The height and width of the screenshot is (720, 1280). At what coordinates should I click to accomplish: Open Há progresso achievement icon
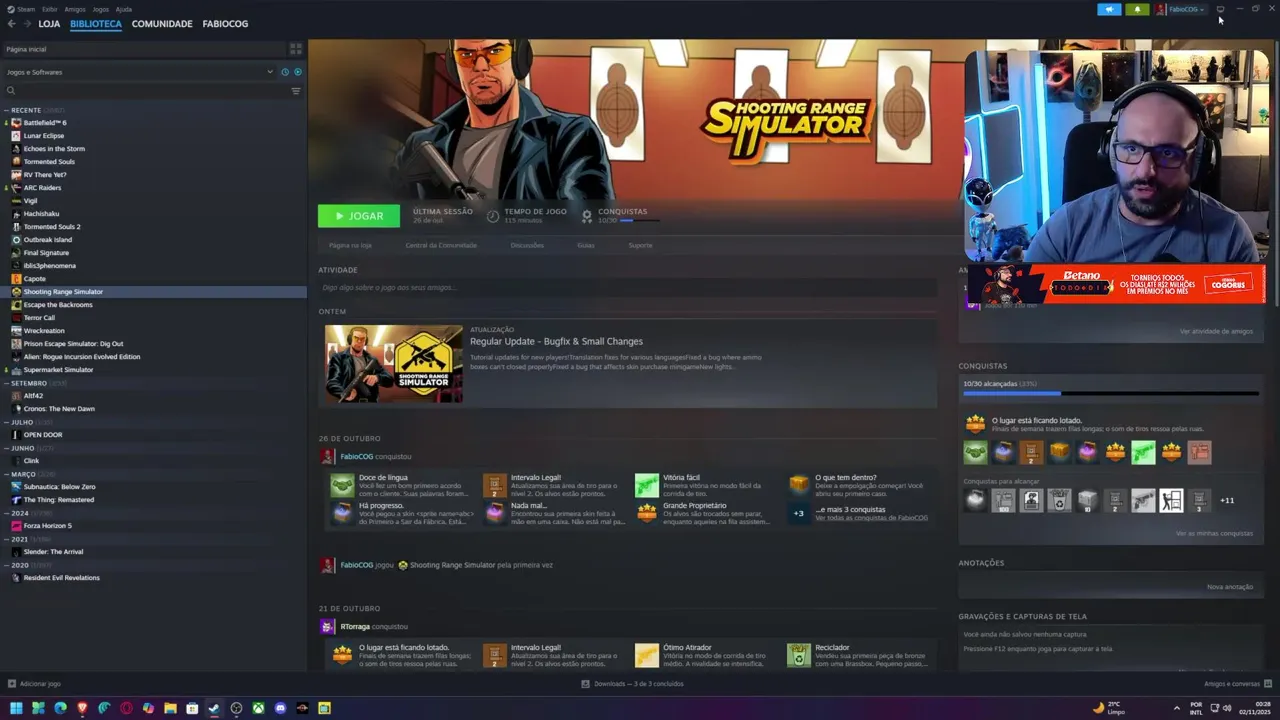coord(343,513)
